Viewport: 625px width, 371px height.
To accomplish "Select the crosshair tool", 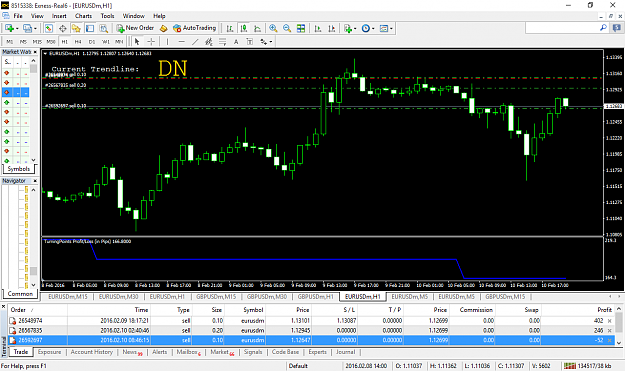I will (151, 41).
